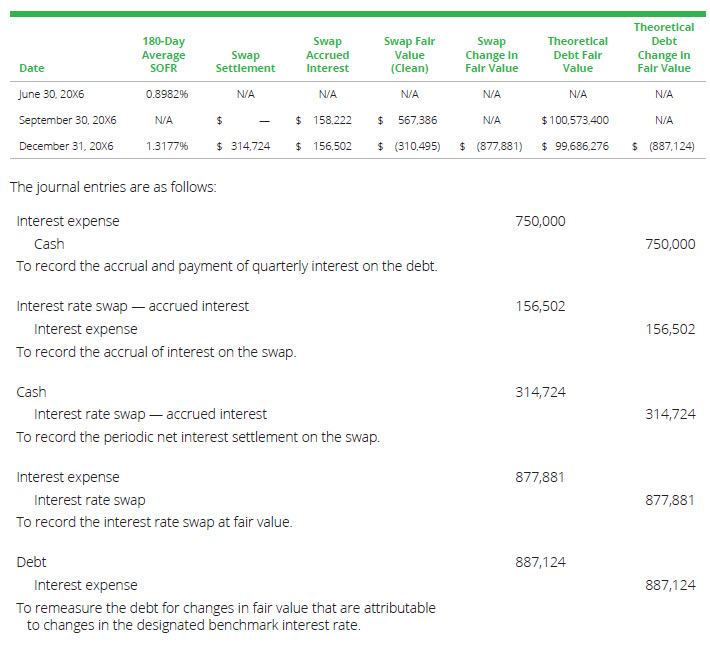This screenshot has height=645, width=710.
Task: Click the 567,386 swap fair value cell
Action: (x=414, y=120)
